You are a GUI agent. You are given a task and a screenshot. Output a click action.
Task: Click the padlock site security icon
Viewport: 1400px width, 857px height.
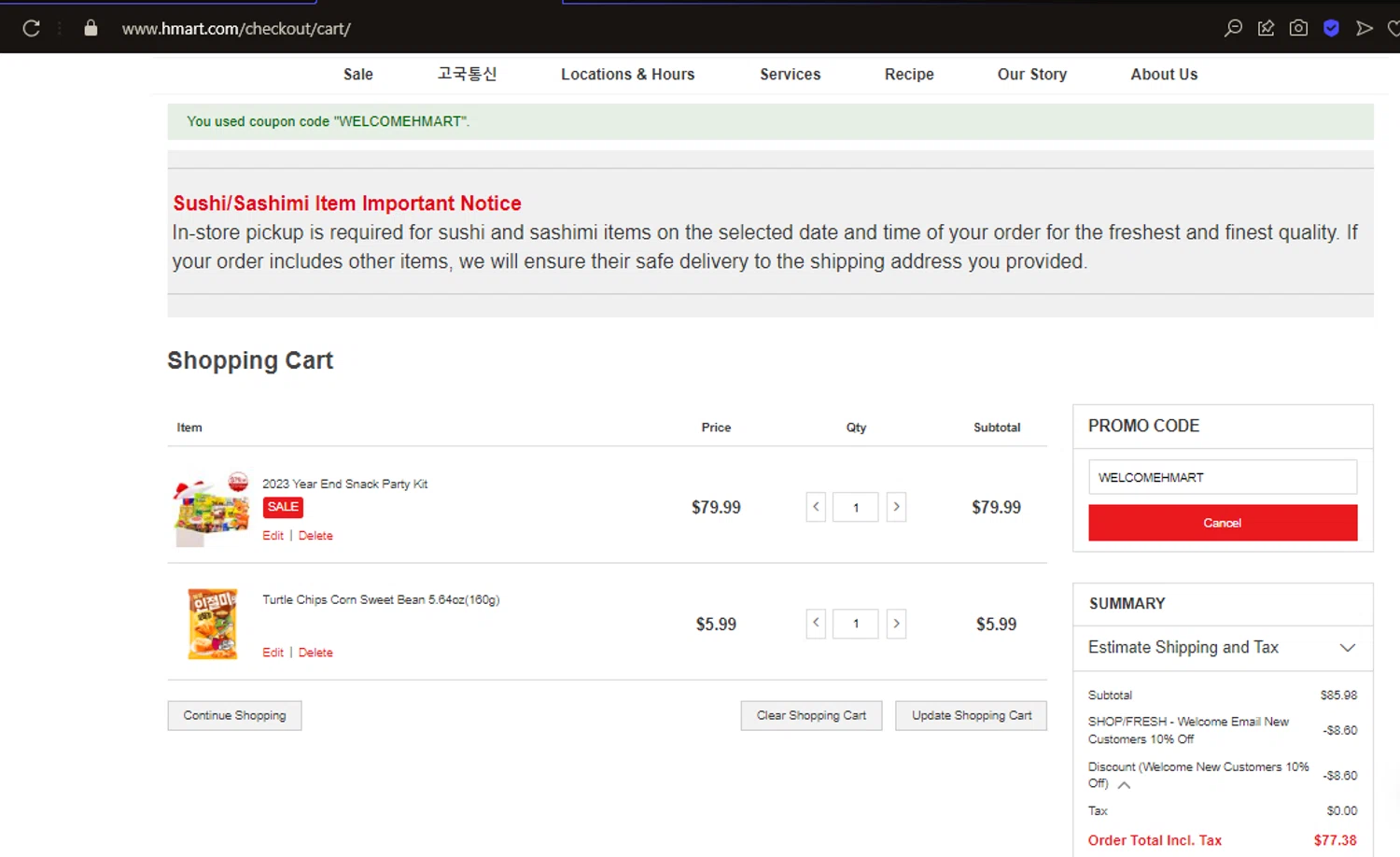(91, 28)
